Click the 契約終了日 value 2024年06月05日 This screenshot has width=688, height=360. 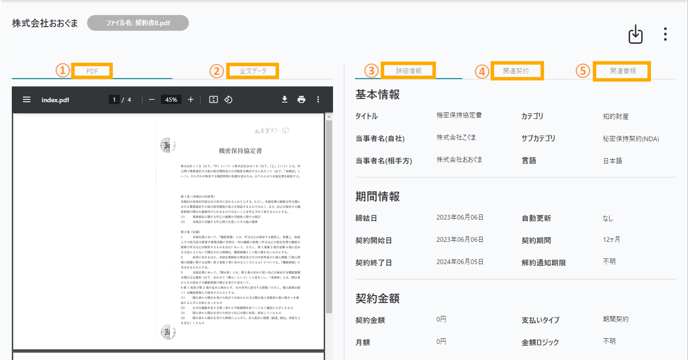(x=460, y=262)
